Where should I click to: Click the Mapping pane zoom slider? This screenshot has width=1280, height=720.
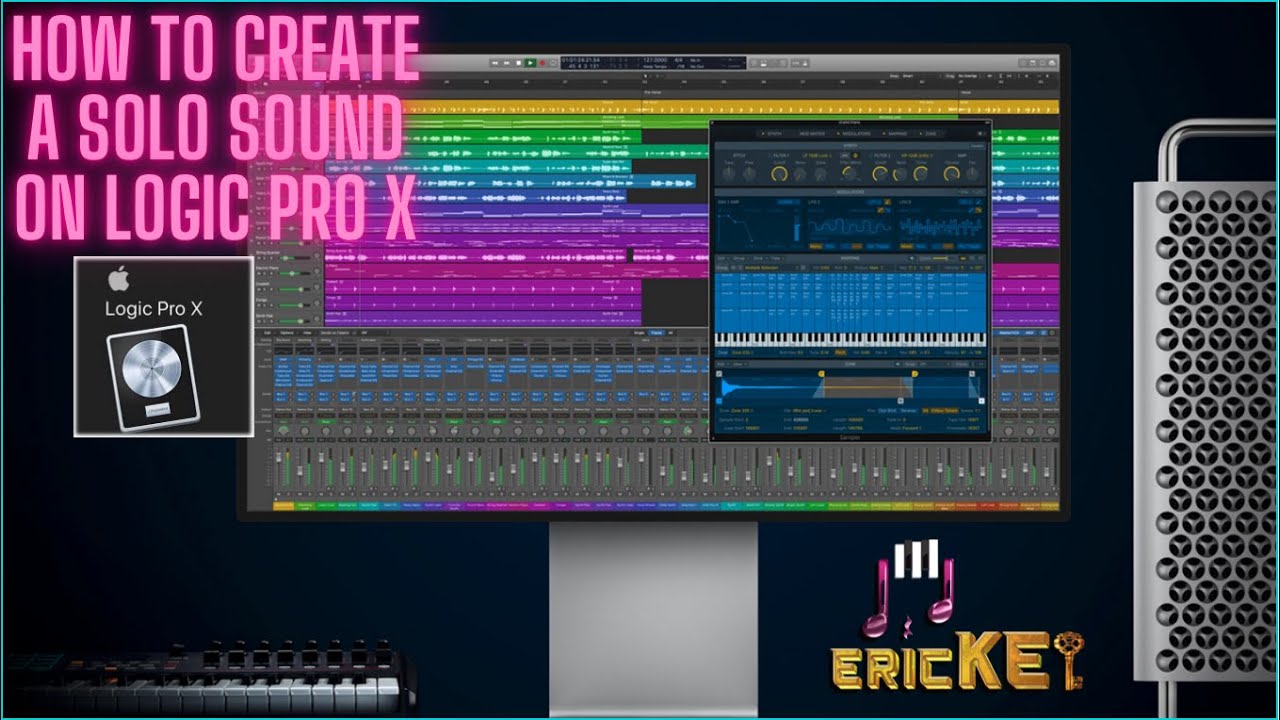942,258
